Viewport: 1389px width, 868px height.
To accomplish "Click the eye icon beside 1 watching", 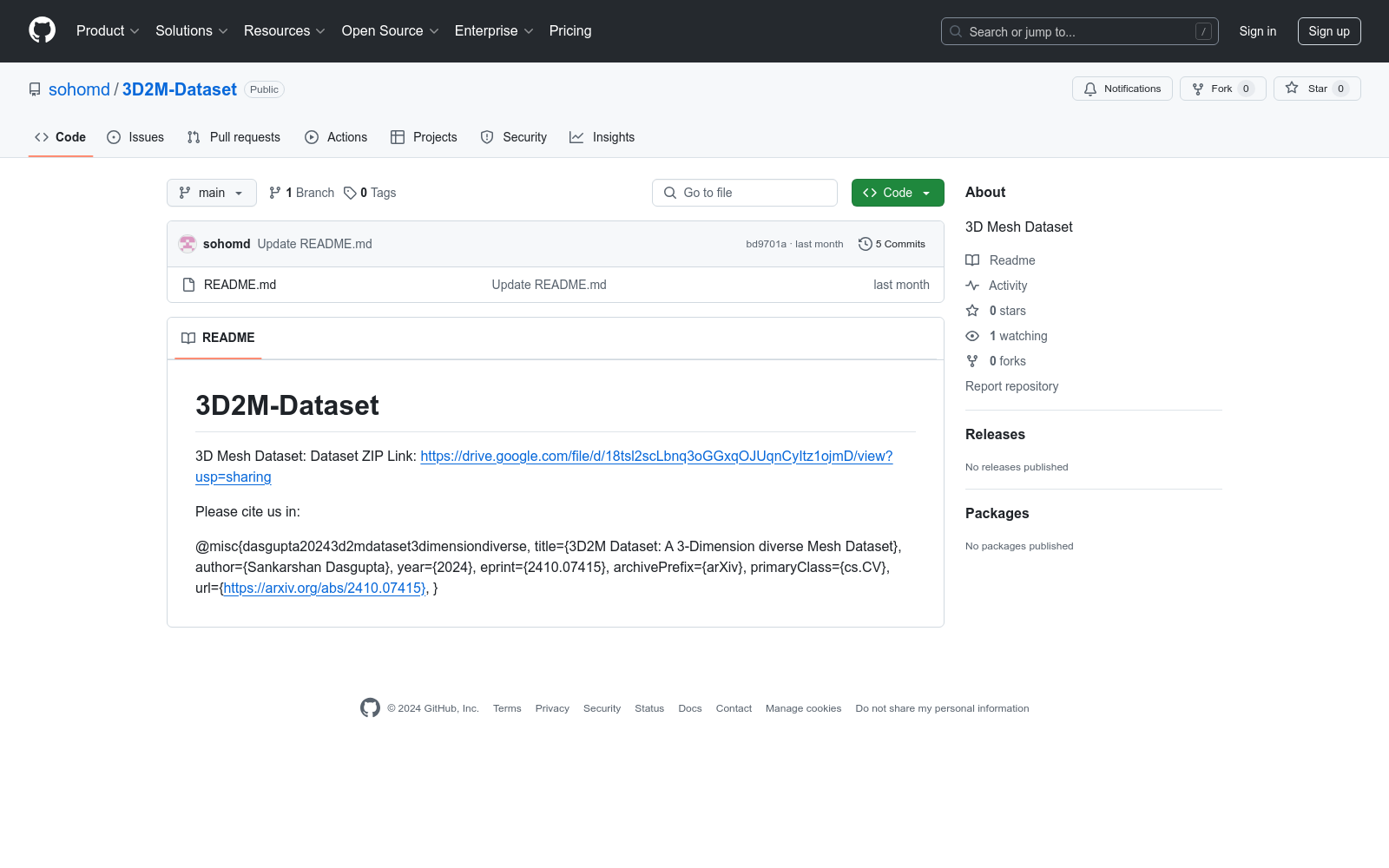I will [972, 336].
